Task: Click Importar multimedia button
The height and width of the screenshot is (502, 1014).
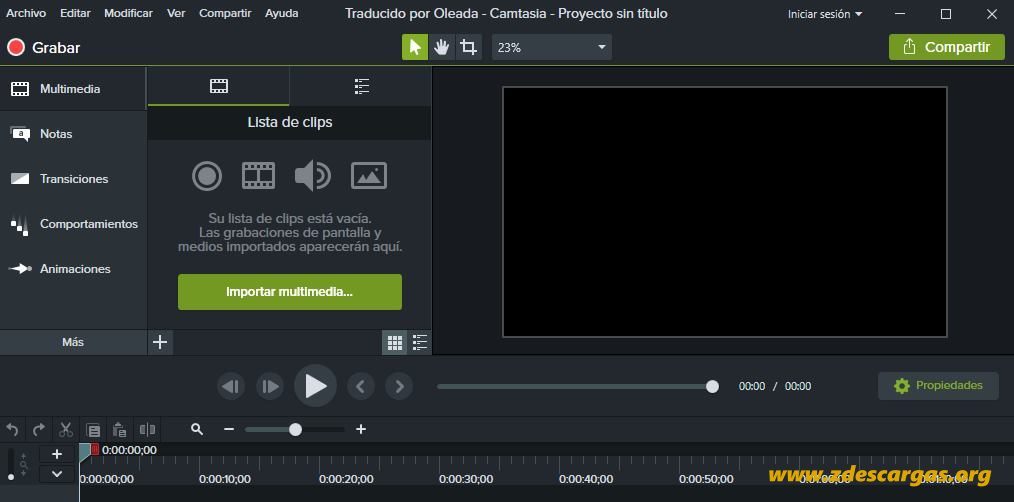Action: (290, 292)
